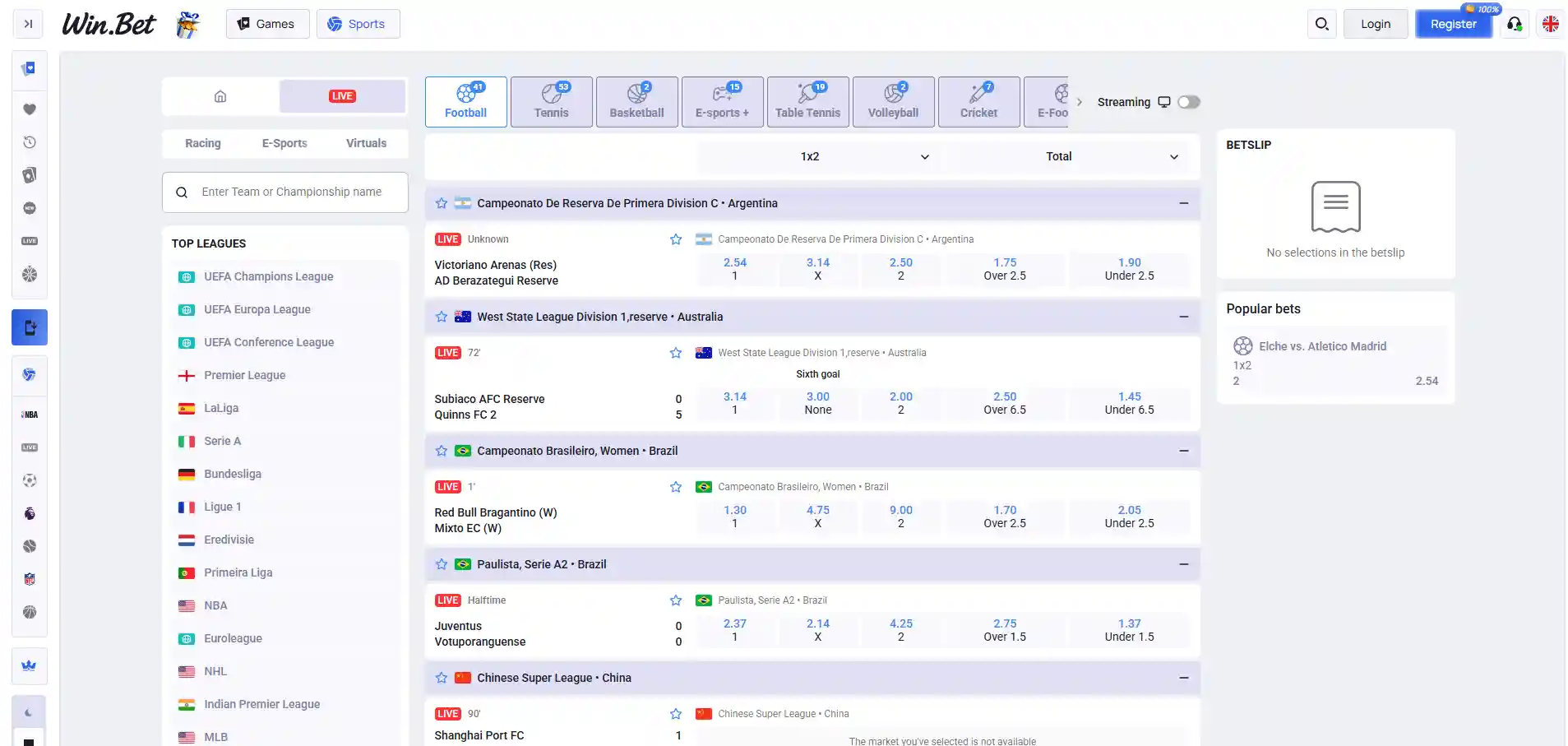Open the Virtuals tab
The height and width of the screenshot is (746, 1568).
(366, 143)
